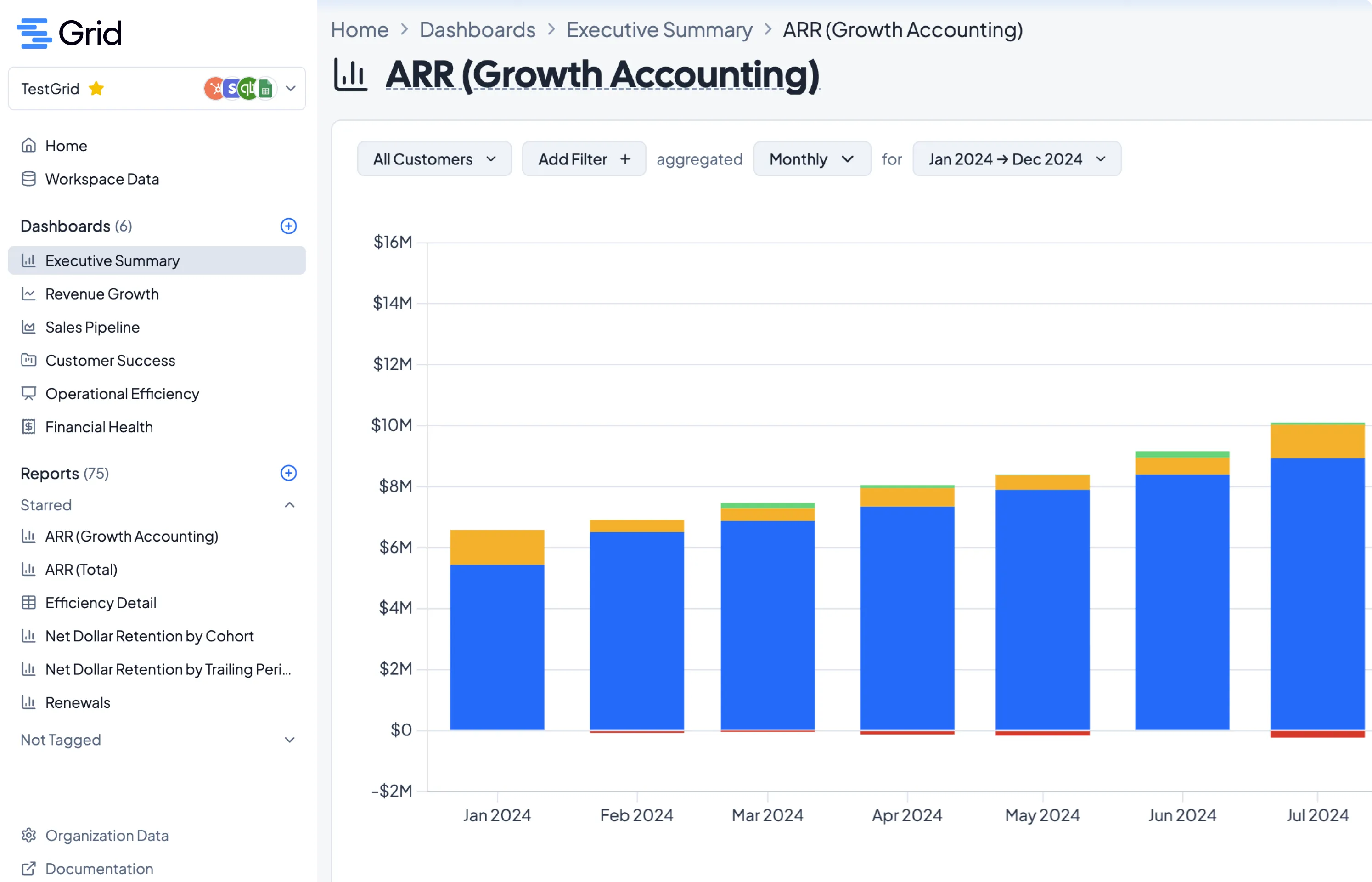Click the Financial Health dollar icon
Viewport: 1372px width, 882px height.
[x=28, y=427]
